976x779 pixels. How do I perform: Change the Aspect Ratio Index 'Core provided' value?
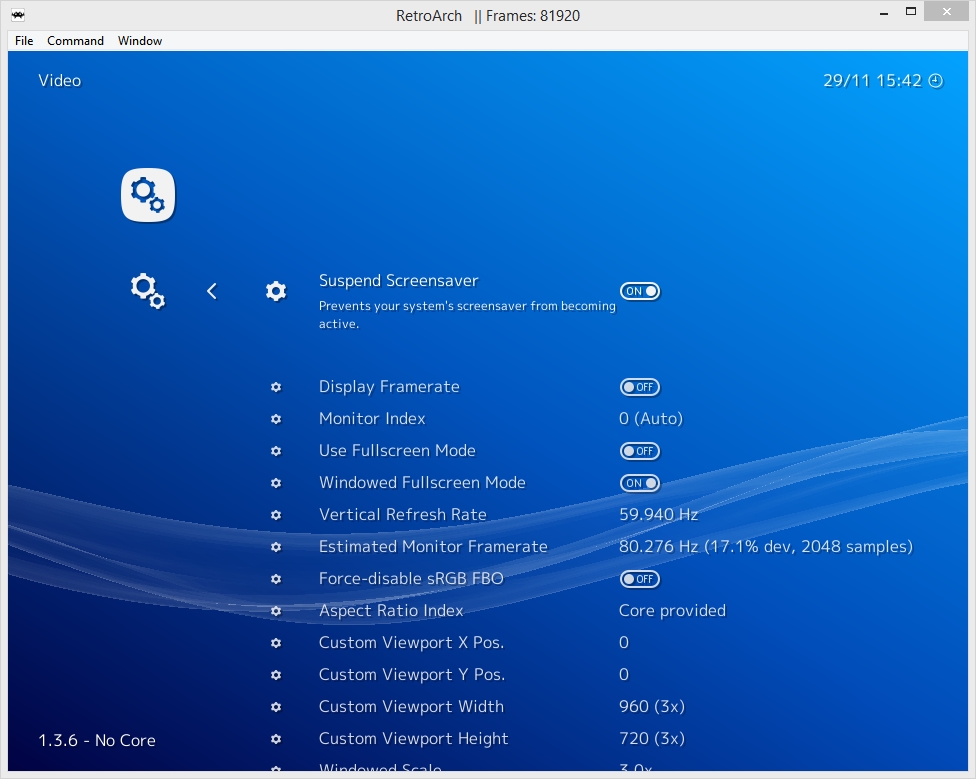[672, 610]
